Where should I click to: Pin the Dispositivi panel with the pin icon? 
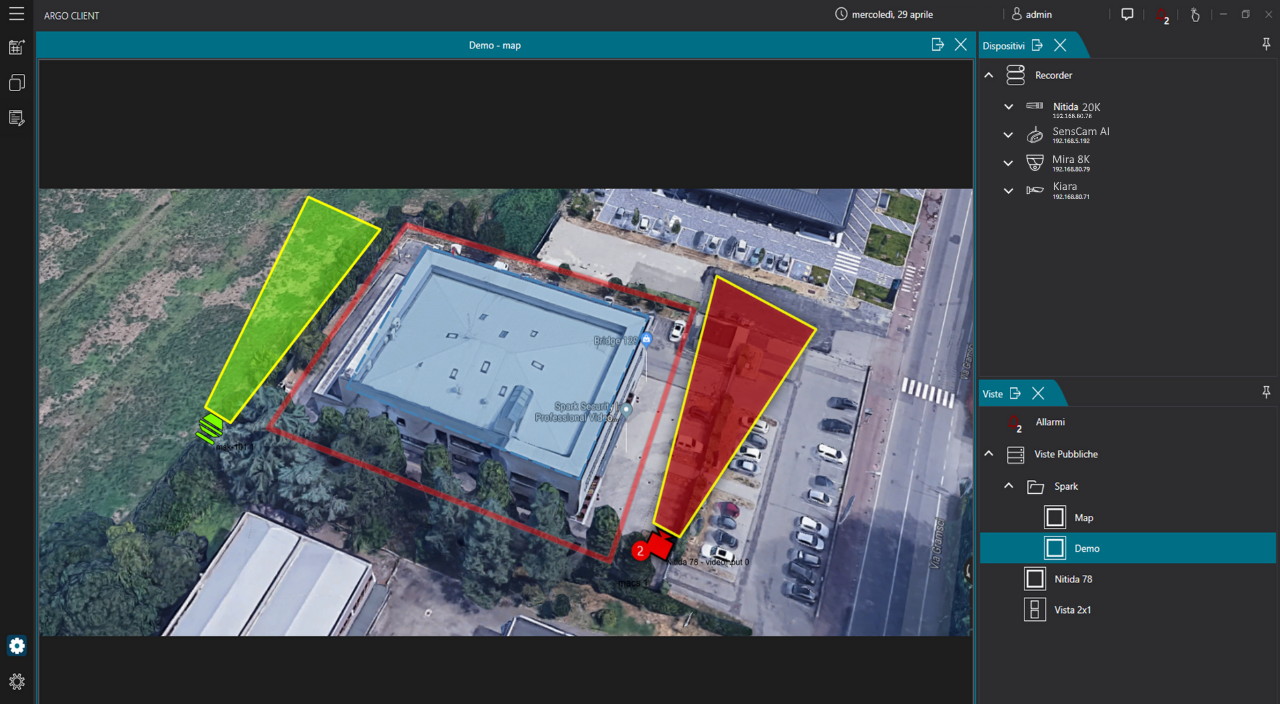point(1267,45)
